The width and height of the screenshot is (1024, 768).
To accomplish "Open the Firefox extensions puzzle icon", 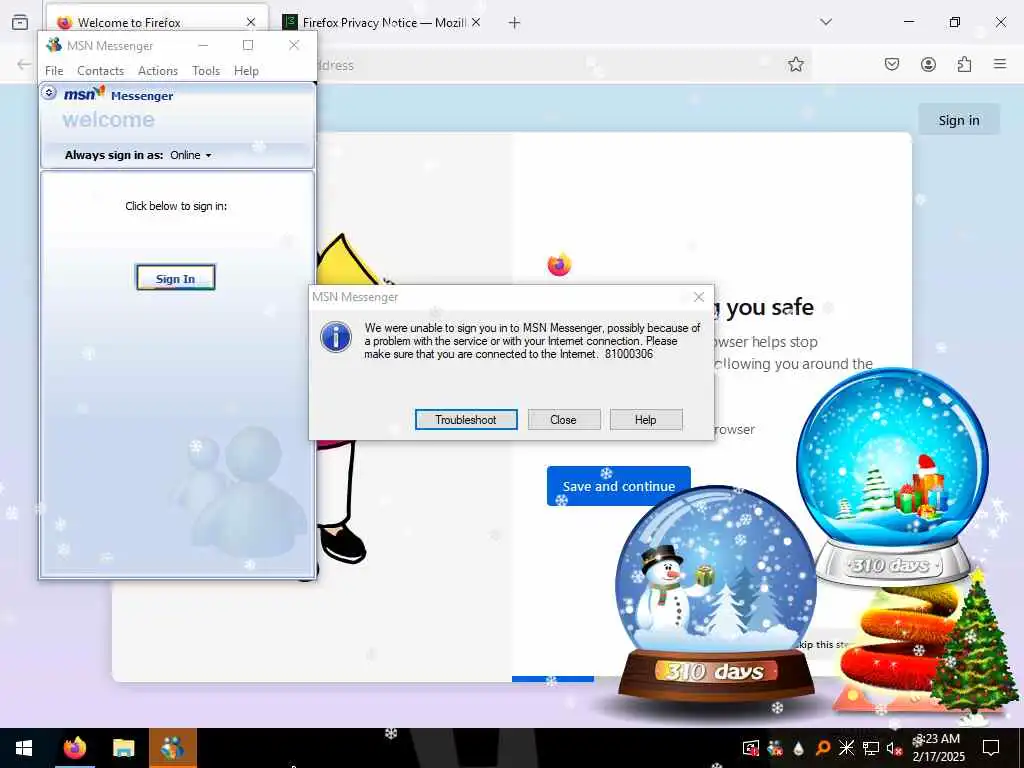I will (x=964, y=64).
